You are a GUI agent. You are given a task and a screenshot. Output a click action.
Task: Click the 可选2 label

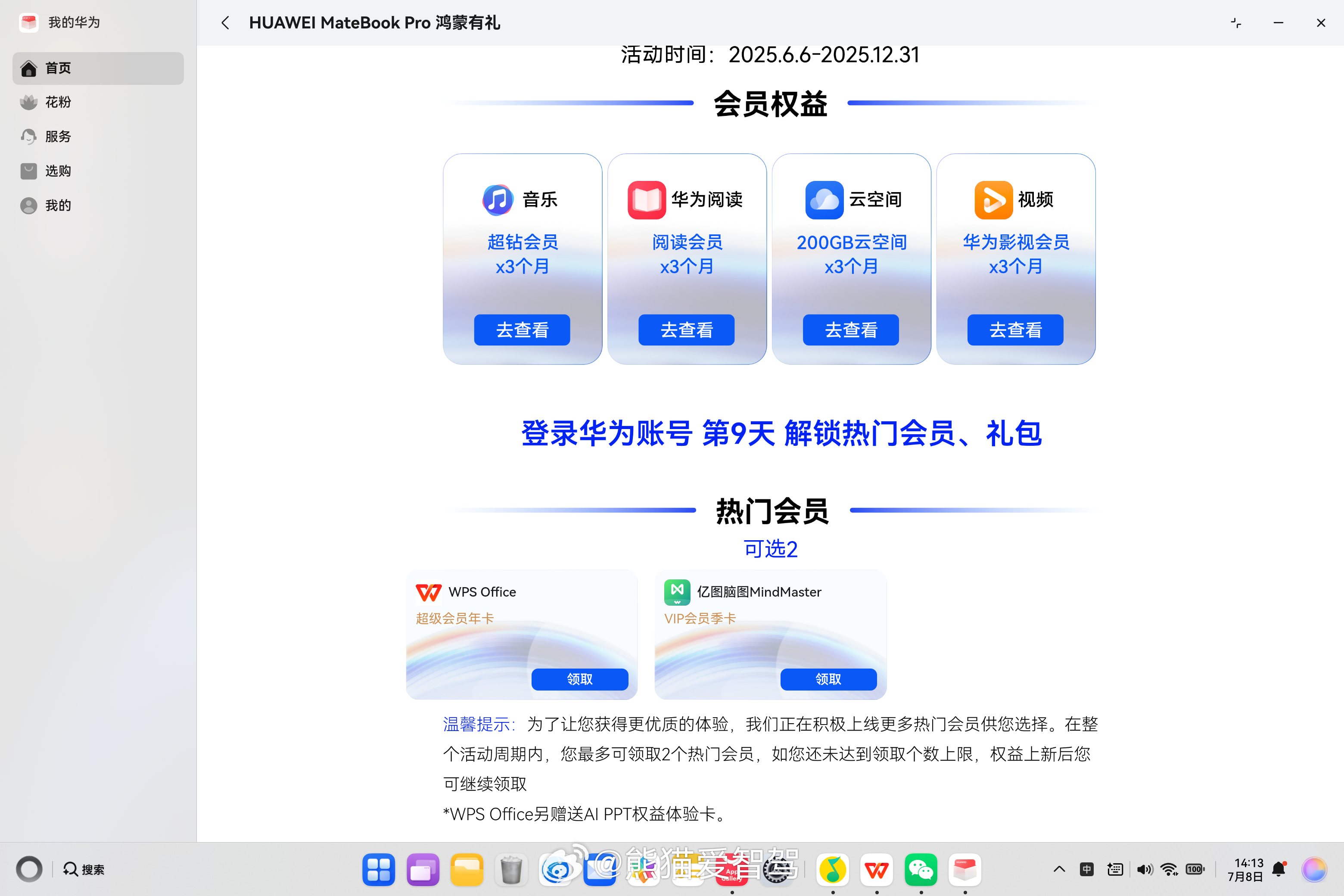pyautogui.click(x=770, y=549)
